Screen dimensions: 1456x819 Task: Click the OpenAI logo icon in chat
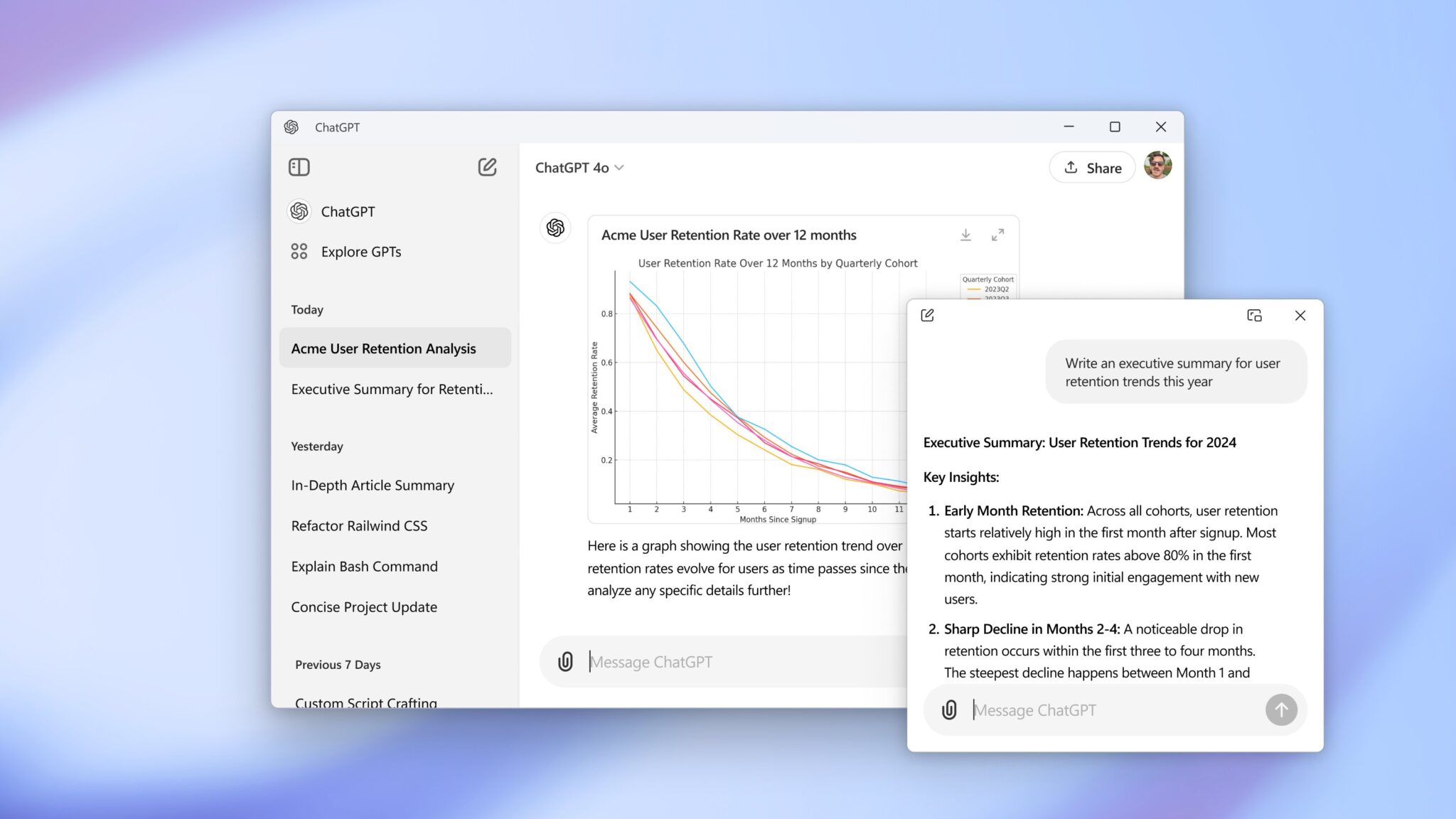point(555,227)
